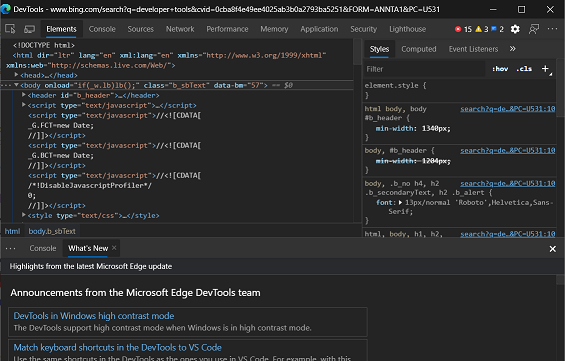Open the Computed styles tab
The image size is (565, 361).
click(x=419, y=49)
